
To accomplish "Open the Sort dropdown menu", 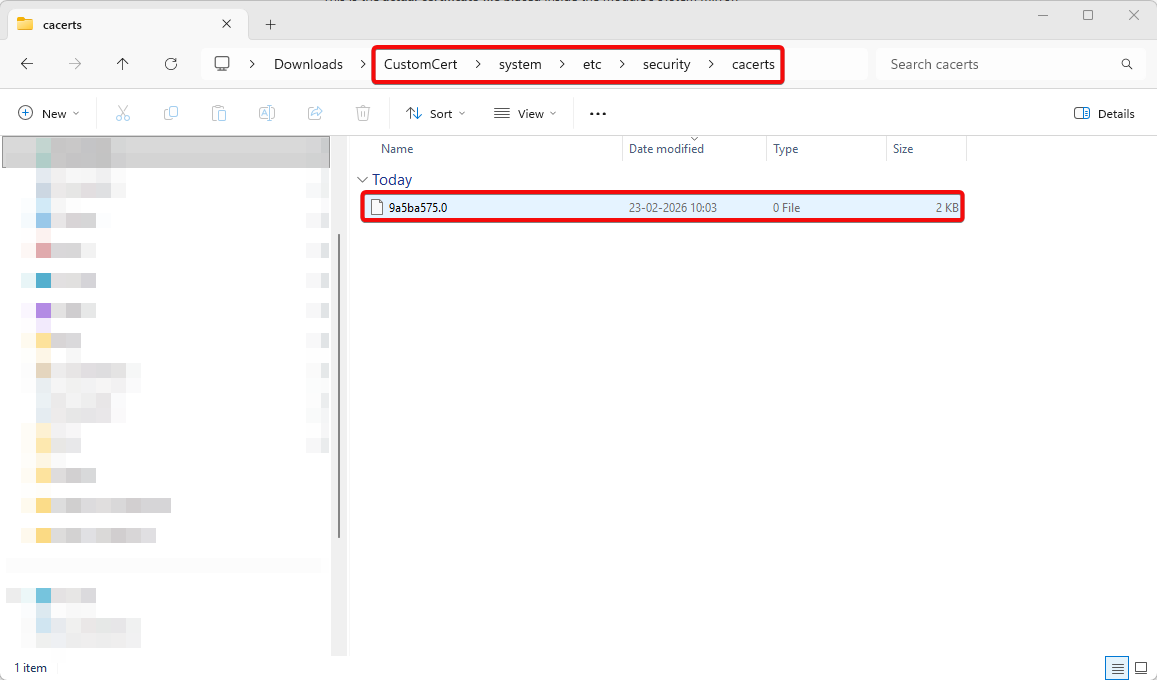I will pyautogui.click(x=435, y=114).
